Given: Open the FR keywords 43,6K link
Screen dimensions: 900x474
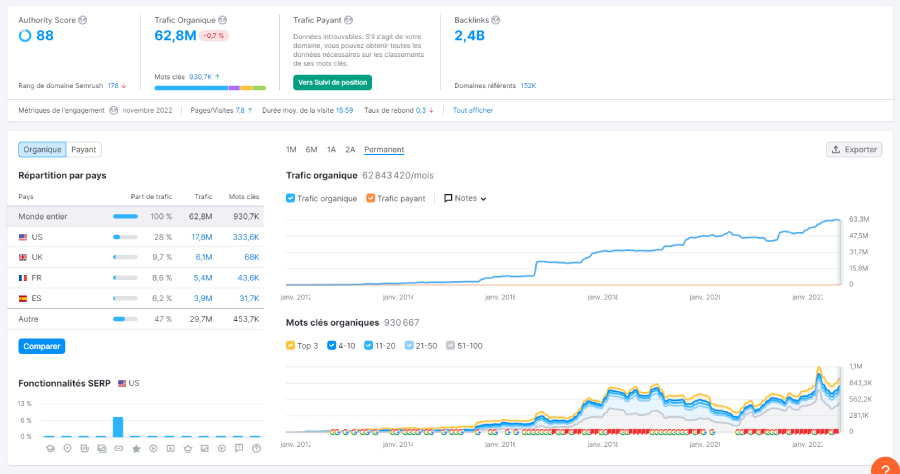Looking at the screenshot, I should [249, 278].
